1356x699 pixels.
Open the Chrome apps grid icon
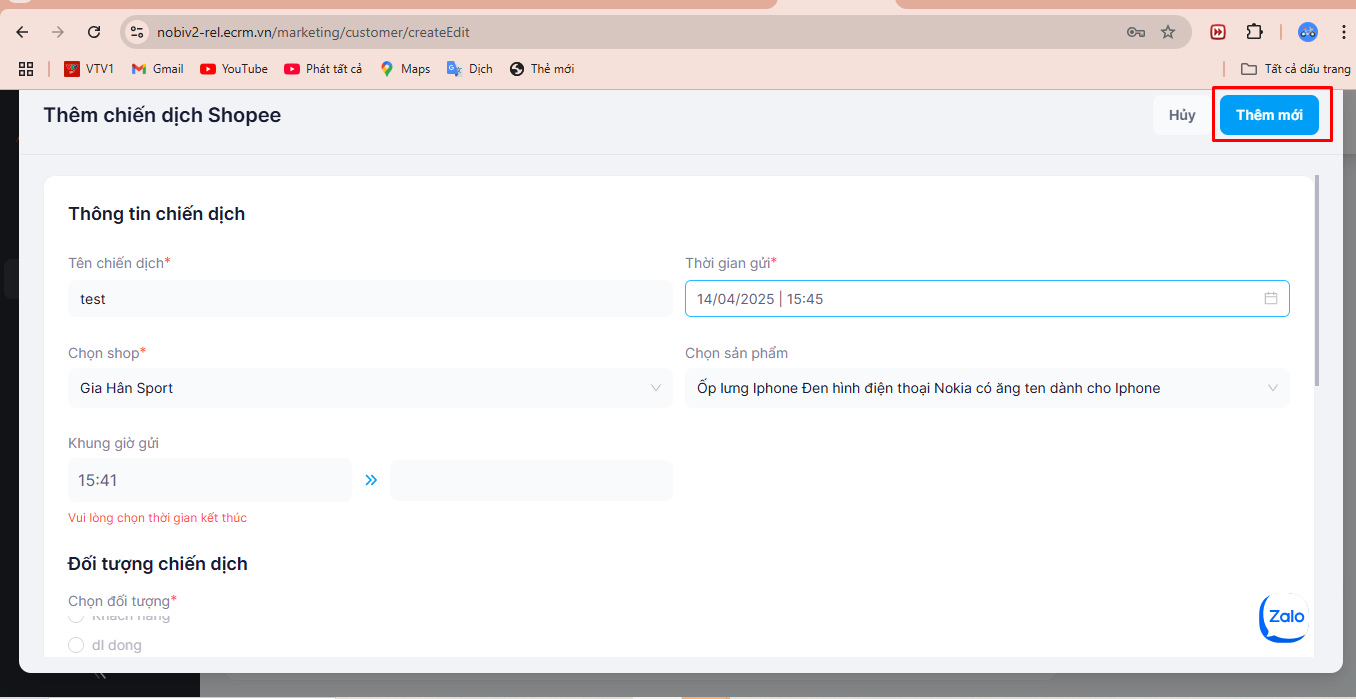tap(26, 69)
